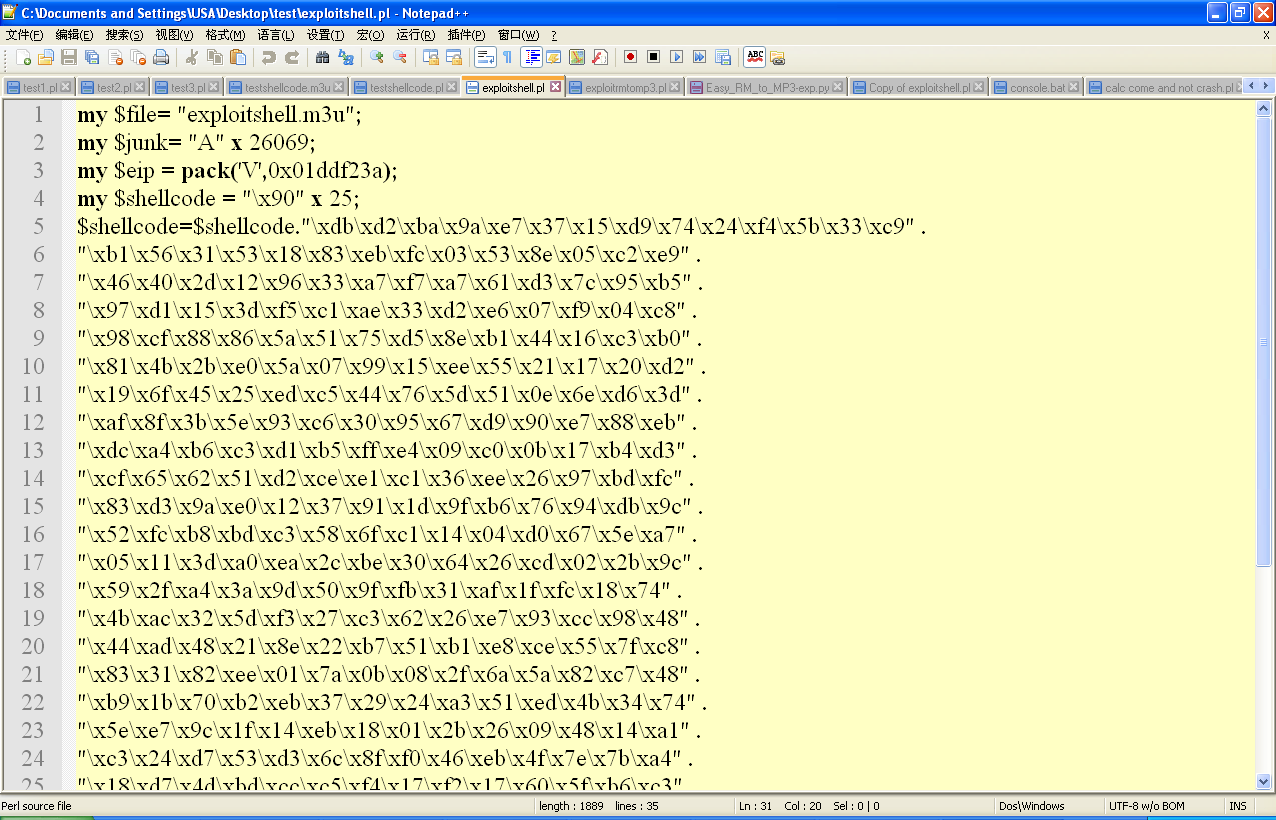Save the current recorded macro

[722, 57]
